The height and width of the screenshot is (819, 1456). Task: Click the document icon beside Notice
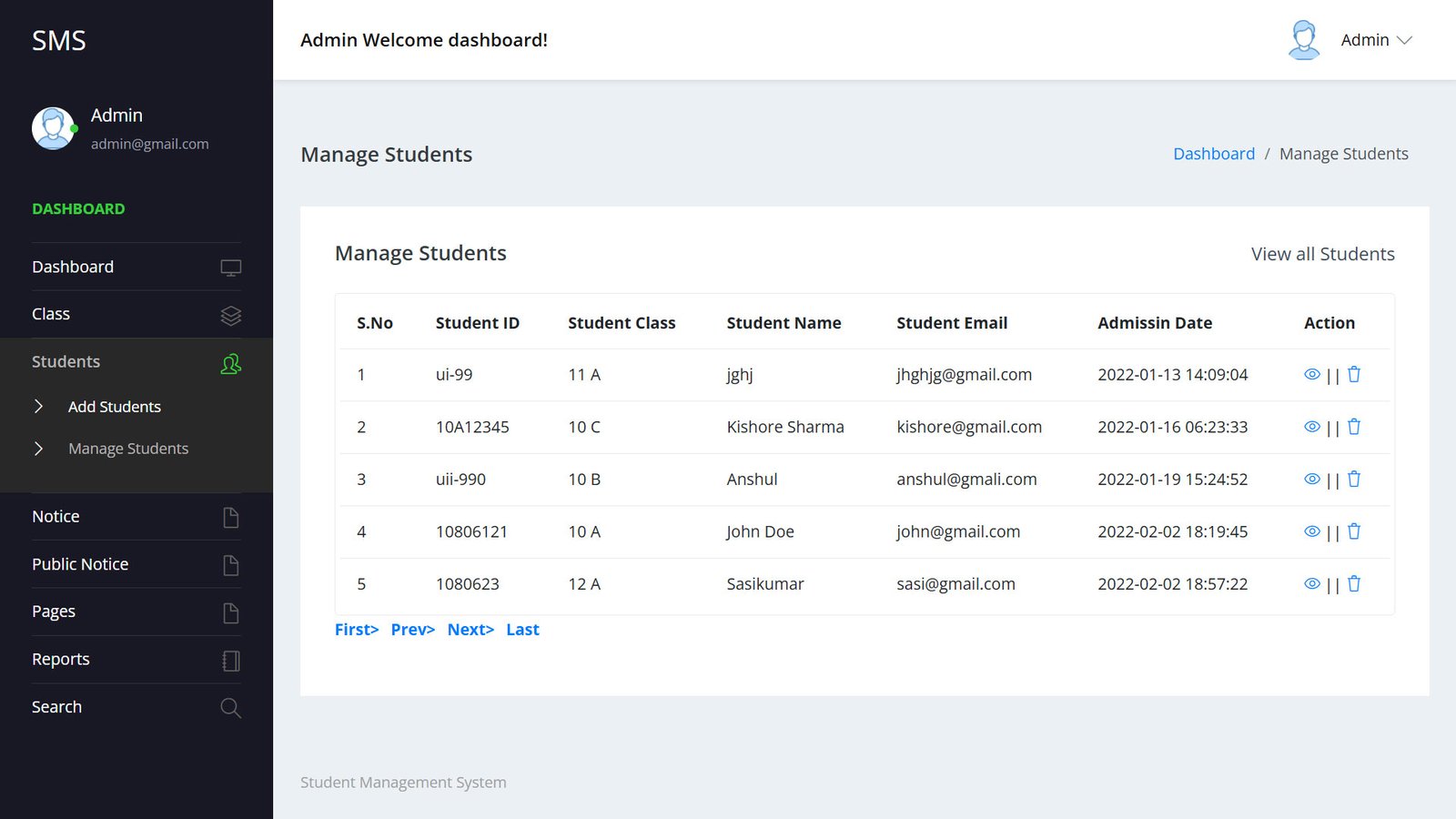[231, 517]
